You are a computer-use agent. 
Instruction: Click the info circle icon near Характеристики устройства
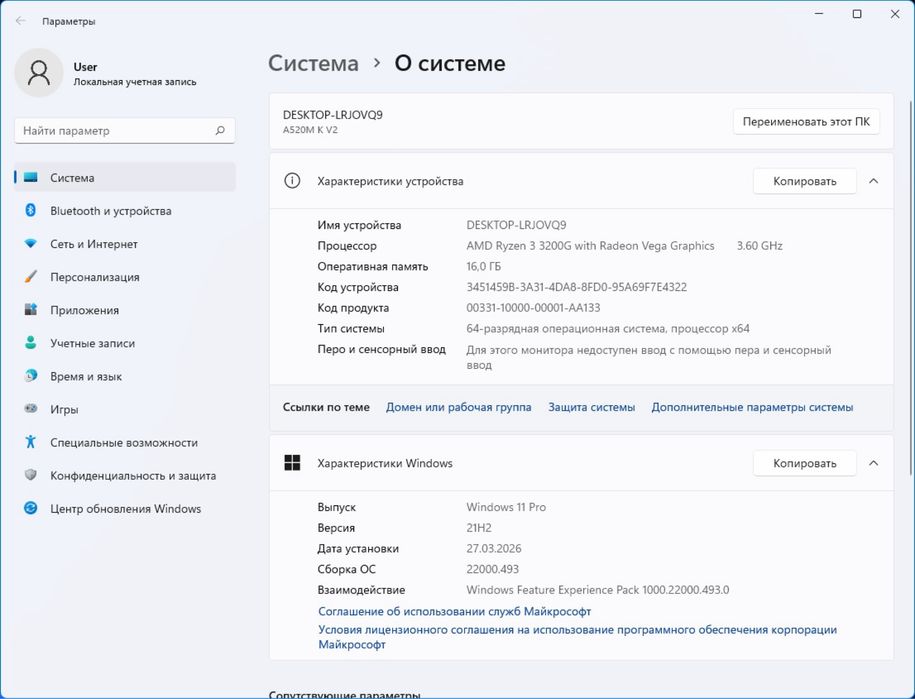click(x=292, y=181)
